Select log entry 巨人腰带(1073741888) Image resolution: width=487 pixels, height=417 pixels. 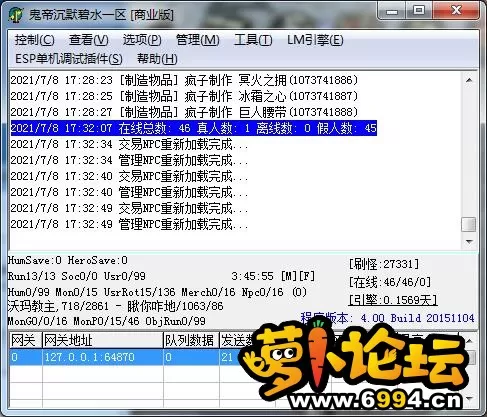tap(184, 112)
